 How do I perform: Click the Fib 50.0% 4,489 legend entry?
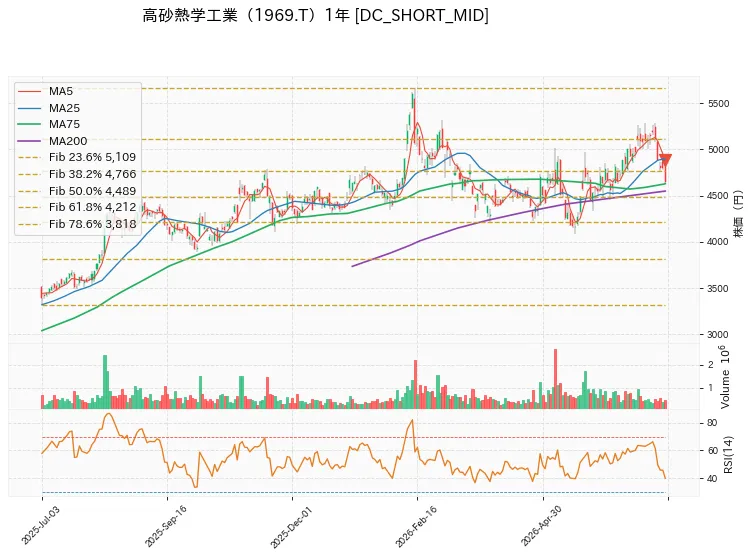coord(77,191)
